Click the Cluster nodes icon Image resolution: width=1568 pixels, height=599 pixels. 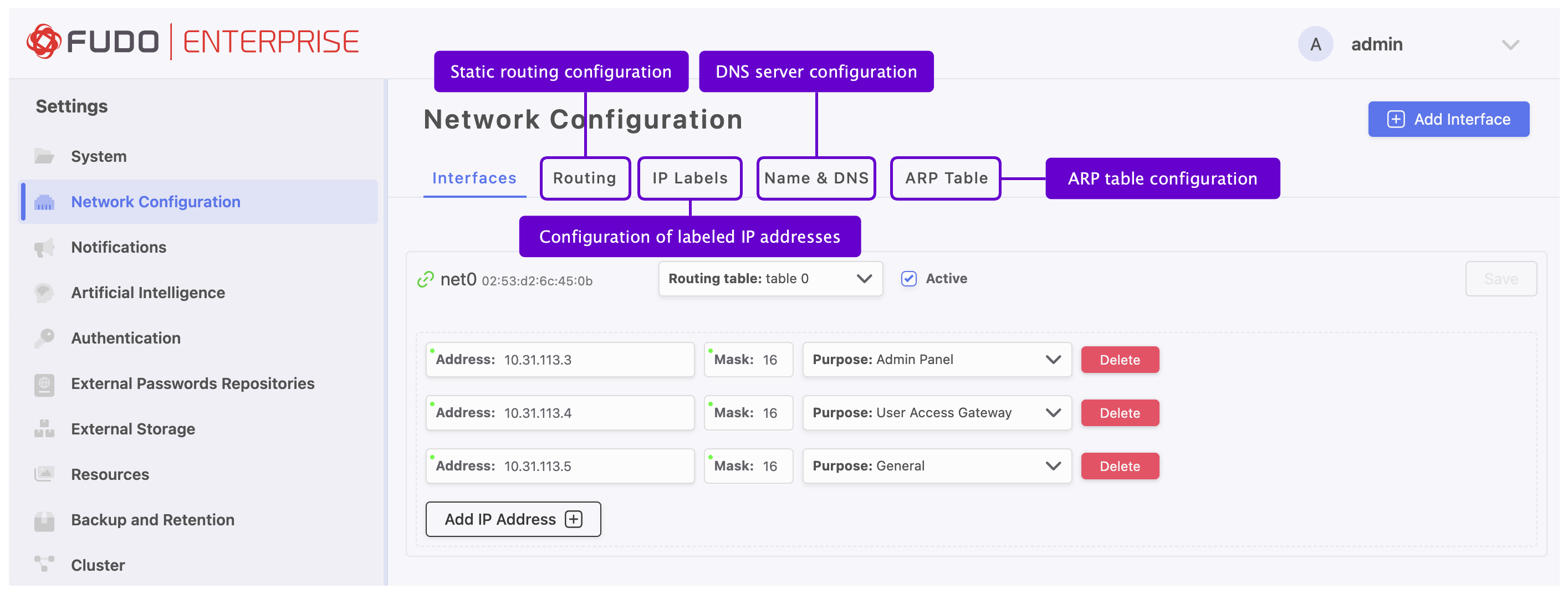[44, 564]
